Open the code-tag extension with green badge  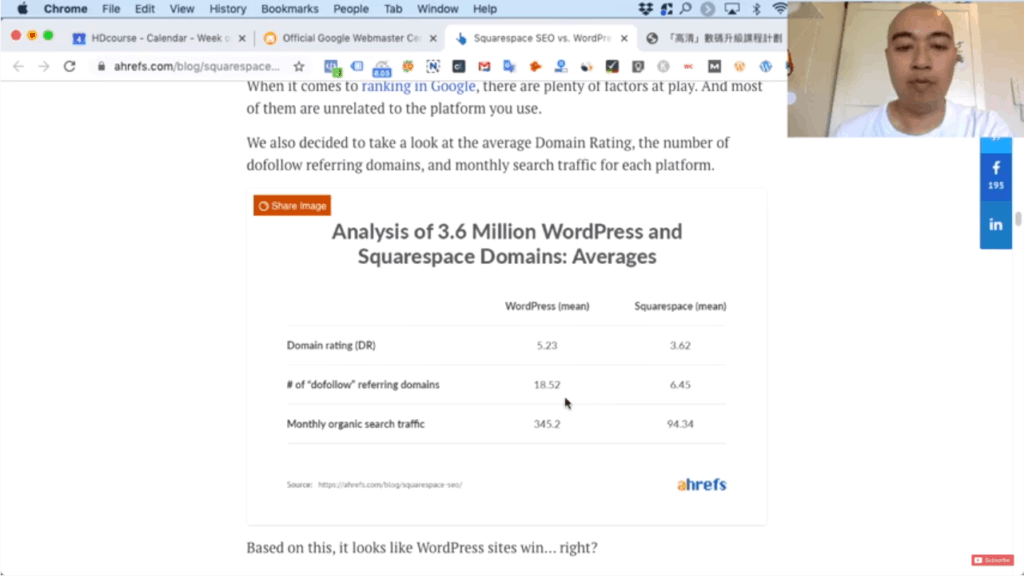(332, 67)
